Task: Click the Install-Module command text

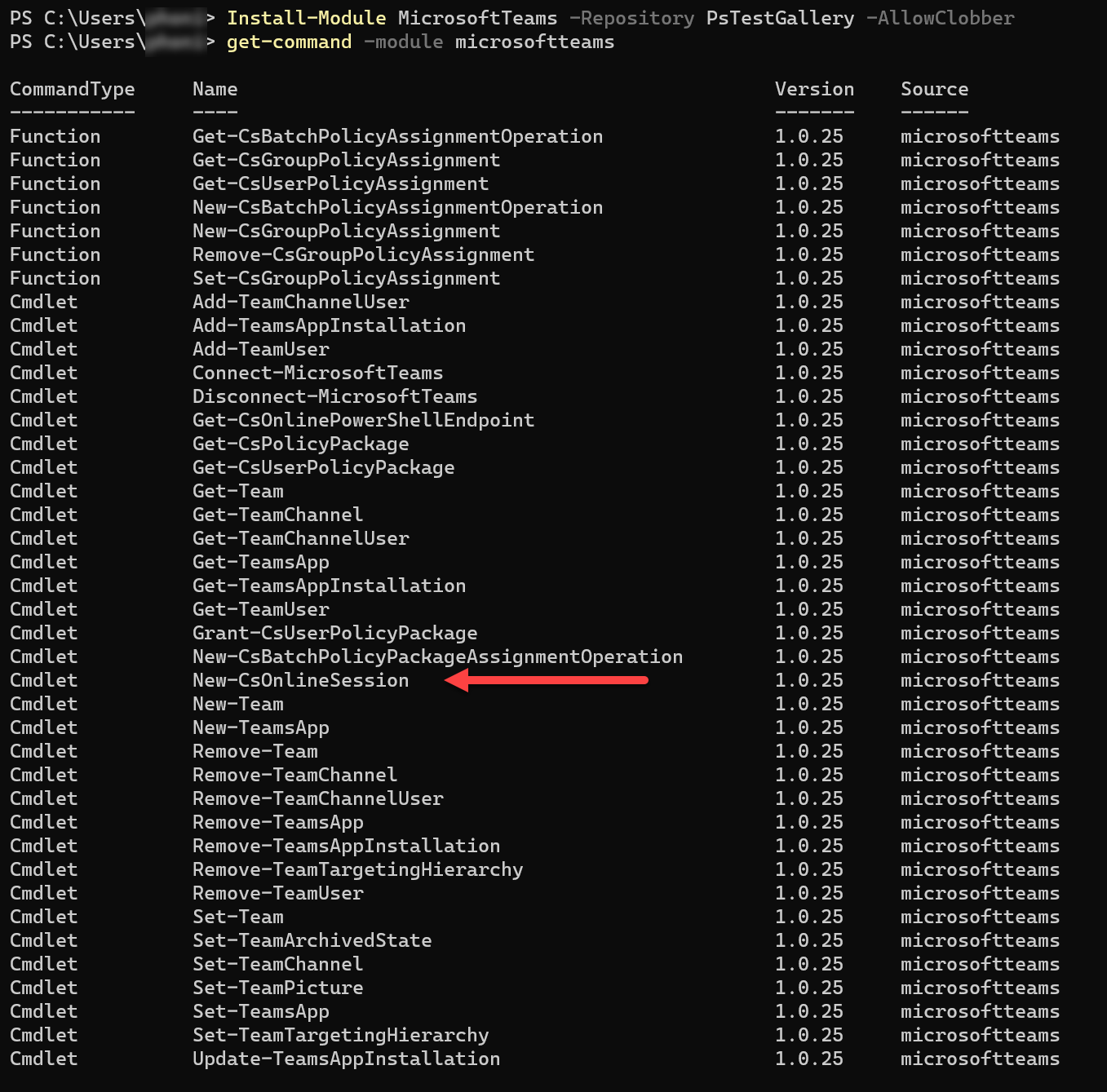Action: click(x=306, y=18)
